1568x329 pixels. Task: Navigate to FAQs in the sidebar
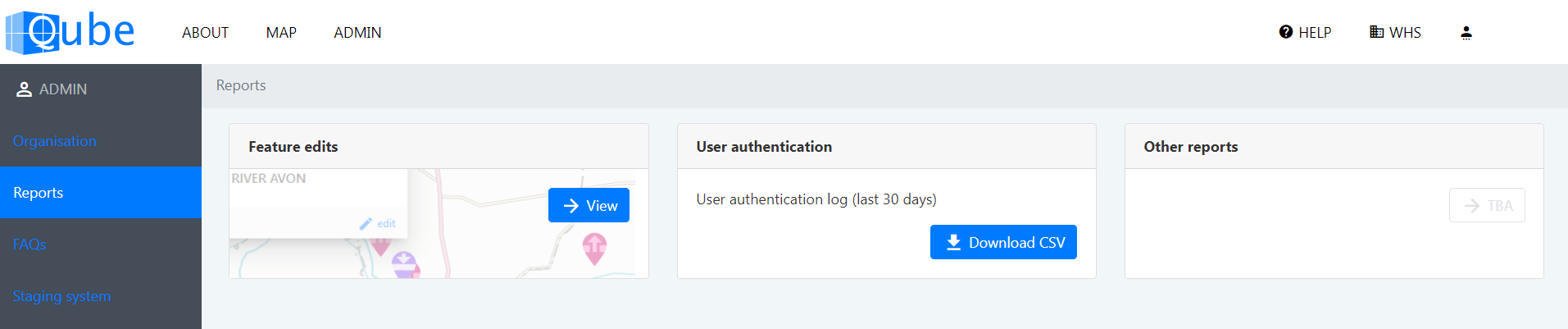[x=30, y=244]
